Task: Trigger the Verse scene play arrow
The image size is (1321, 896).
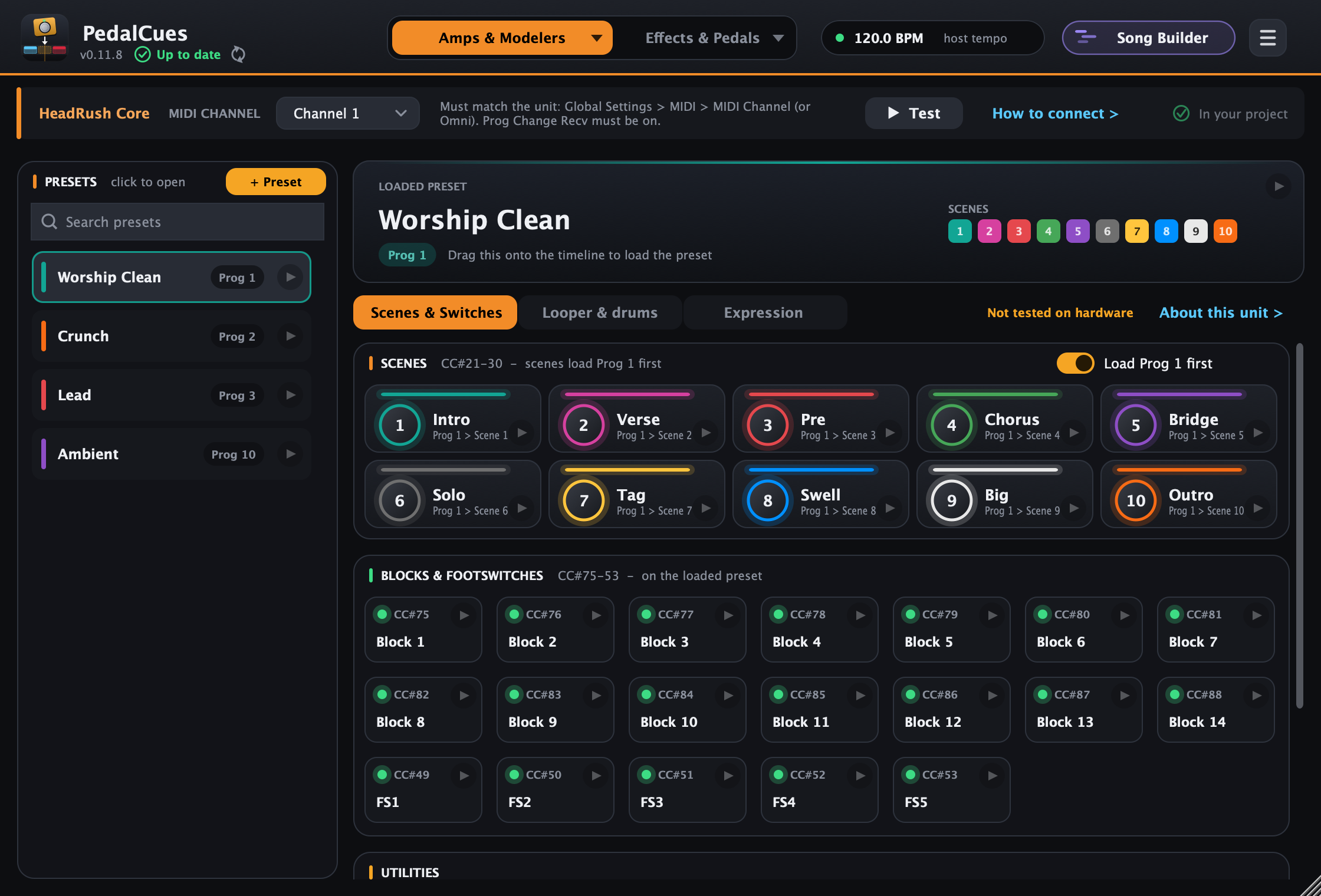Action: tap(706, 433)
